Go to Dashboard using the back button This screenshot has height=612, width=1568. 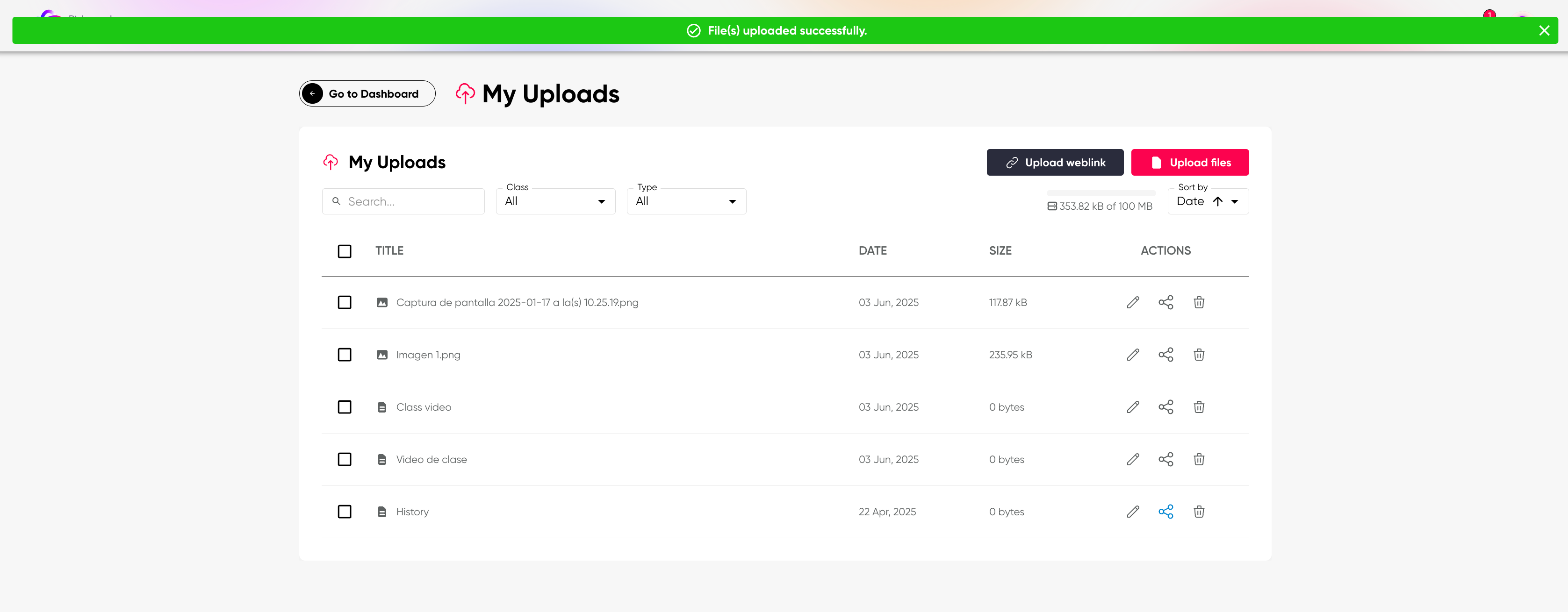(x=367, y=94)
